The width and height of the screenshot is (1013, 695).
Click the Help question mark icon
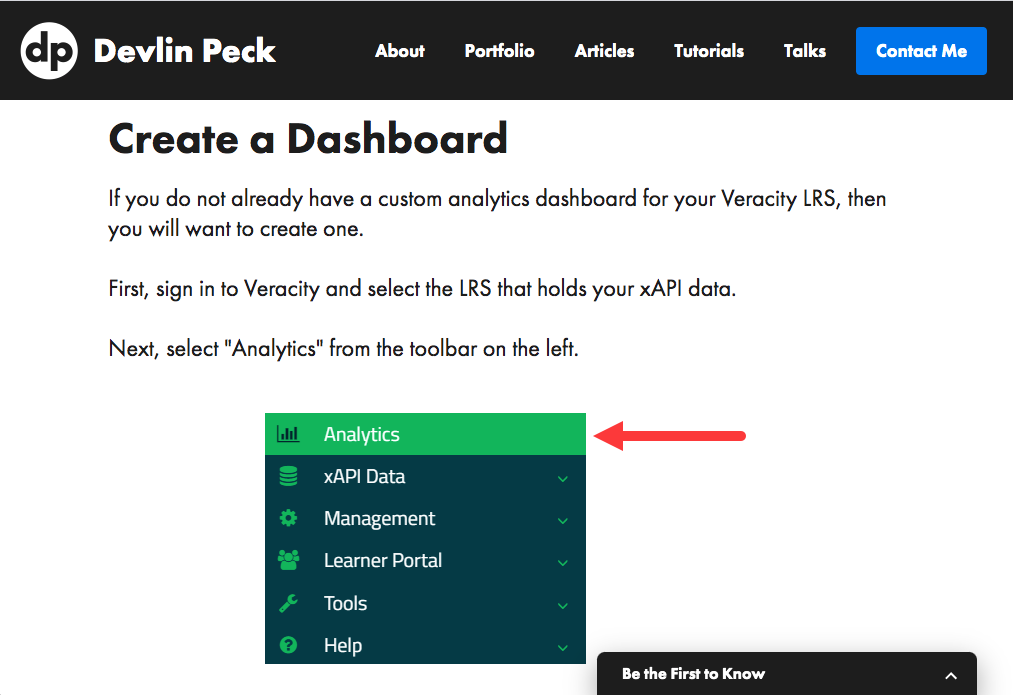288,645
